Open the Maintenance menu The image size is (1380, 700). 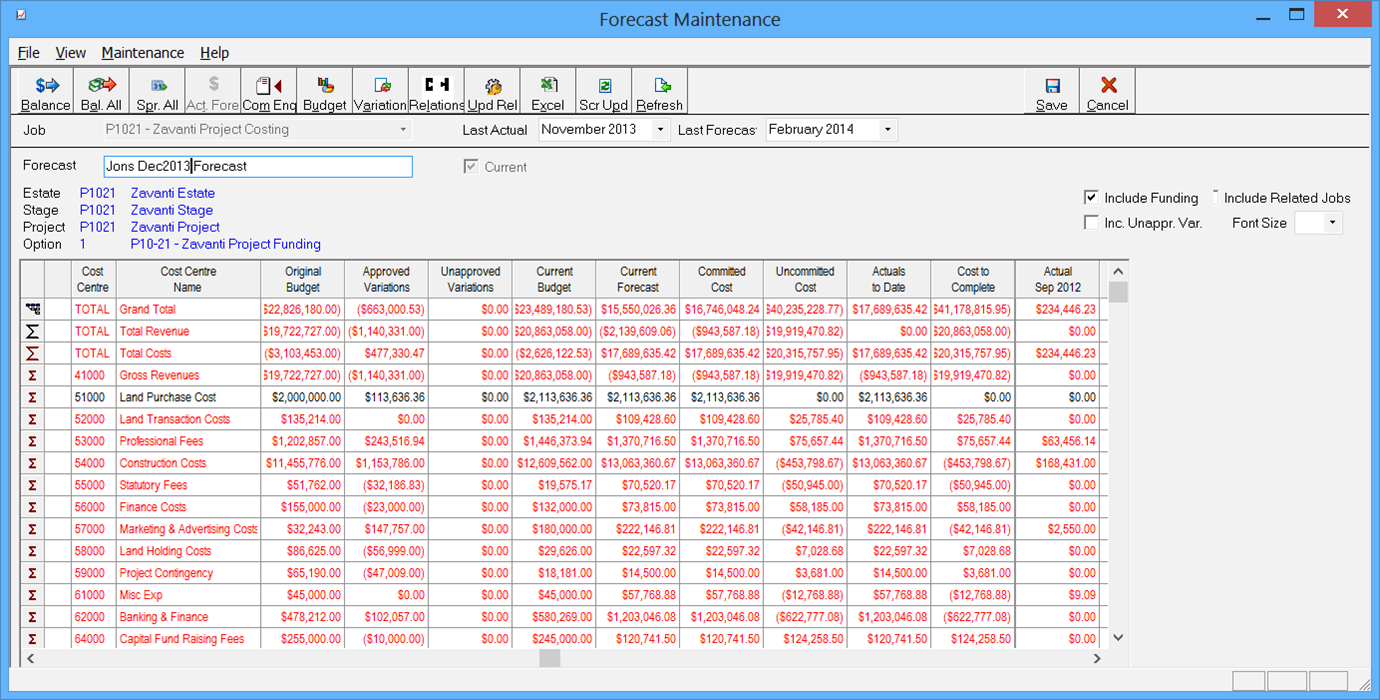143,52
